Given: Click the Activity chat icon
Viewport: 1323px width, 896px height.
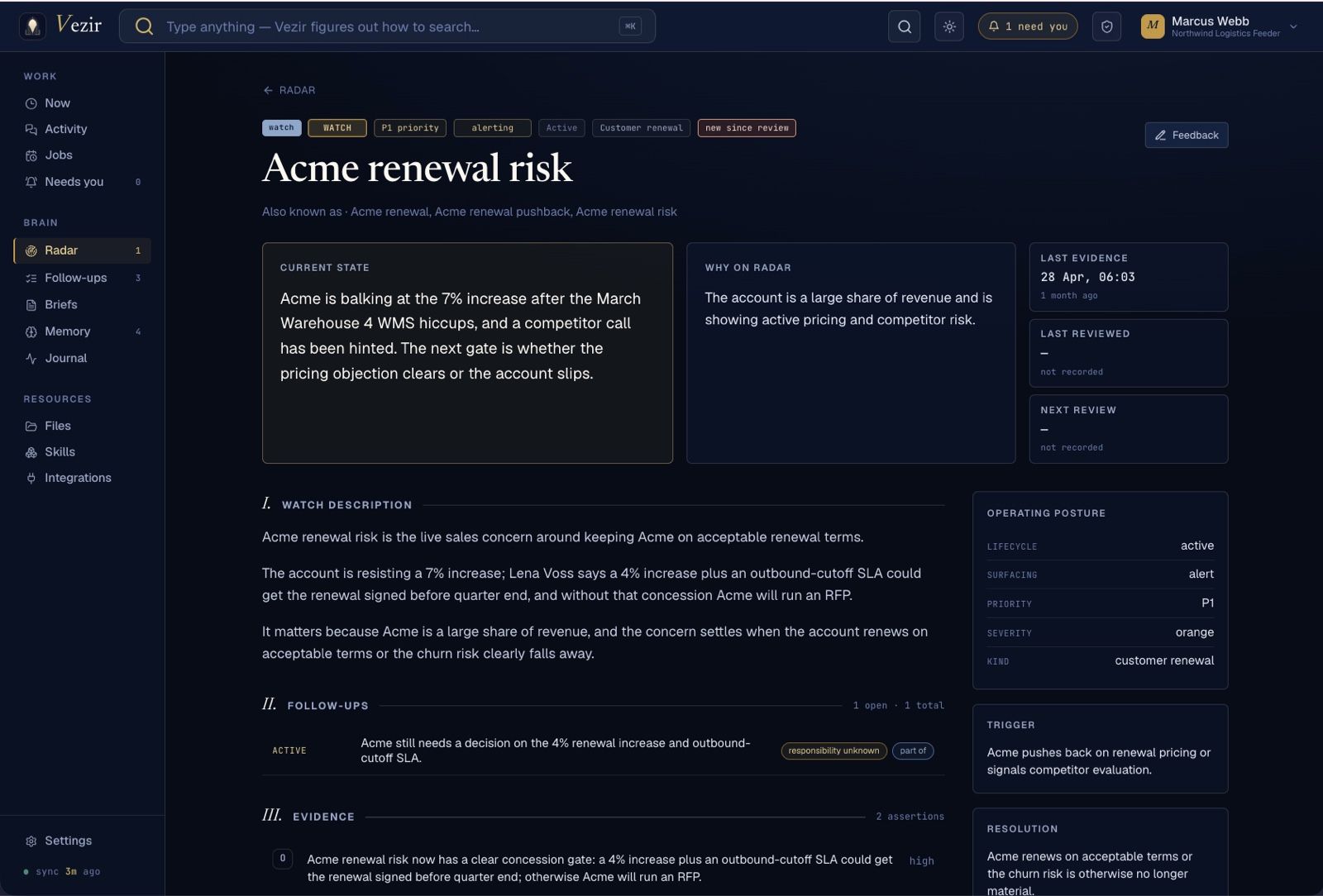Looking at the screenshot, I should [31, 130].
